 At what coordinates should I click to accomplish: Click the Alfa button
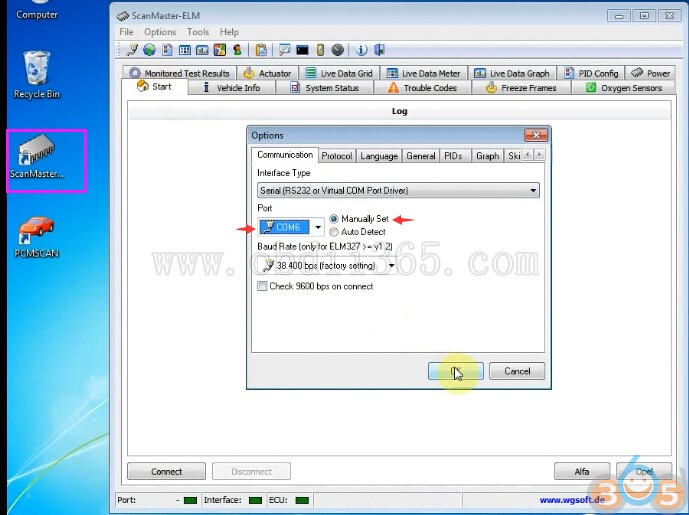(x=582, y=471)
